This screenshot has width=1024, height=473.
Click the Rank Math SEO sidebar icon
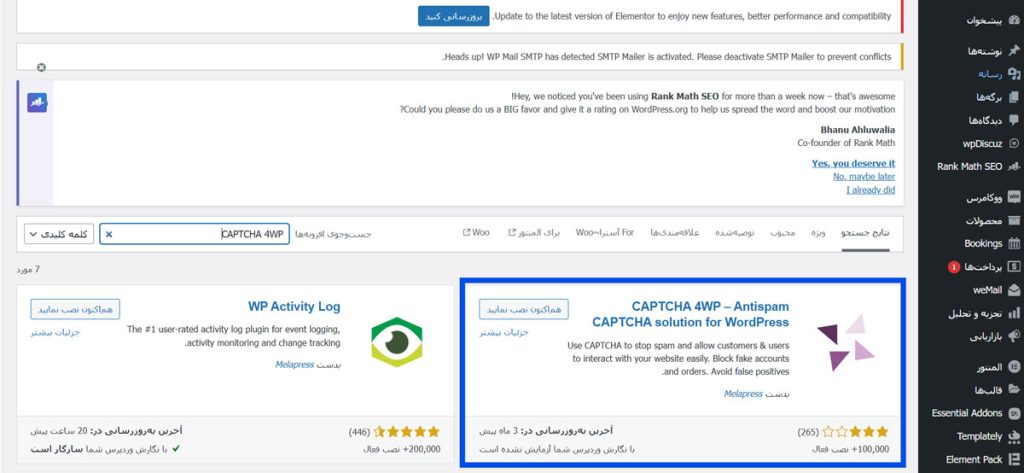click(1014, 167)
